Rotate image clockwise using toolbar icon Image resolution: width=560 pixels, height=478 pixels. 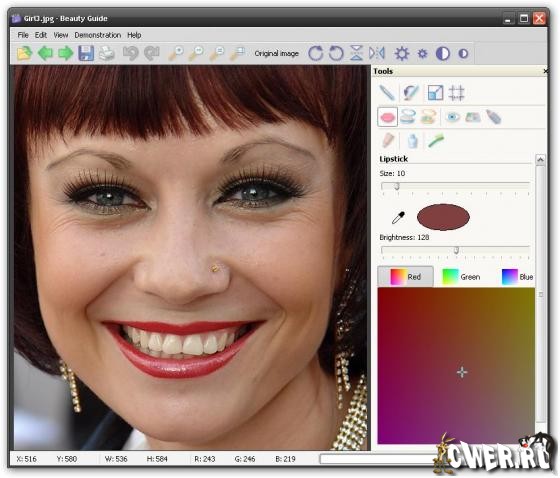pos(316,54)
